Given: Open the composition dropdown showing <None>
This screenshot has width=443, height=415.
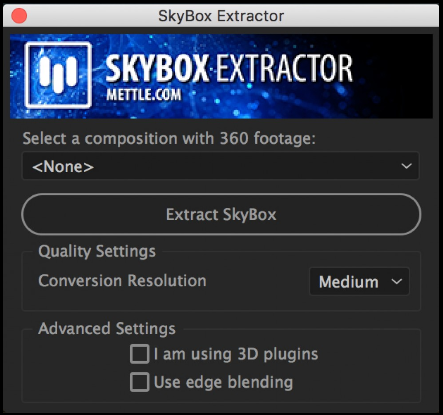Looking at the screenshot, I should (x=220, y=166).
